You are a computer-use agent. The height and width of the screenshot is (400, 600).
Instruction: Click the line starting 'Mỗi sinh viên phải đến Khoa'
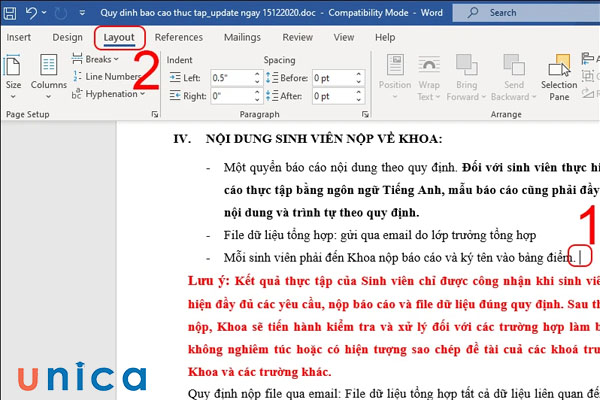(x=399, y=258)
